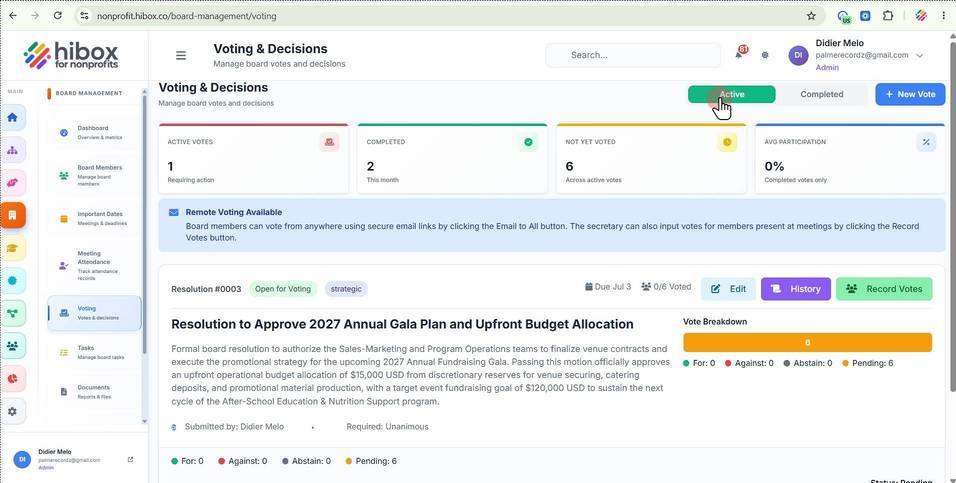Viewport: 956px width, 483px height.
Task: Switch to Completed votes filter
Action: [x=822, y=95]
